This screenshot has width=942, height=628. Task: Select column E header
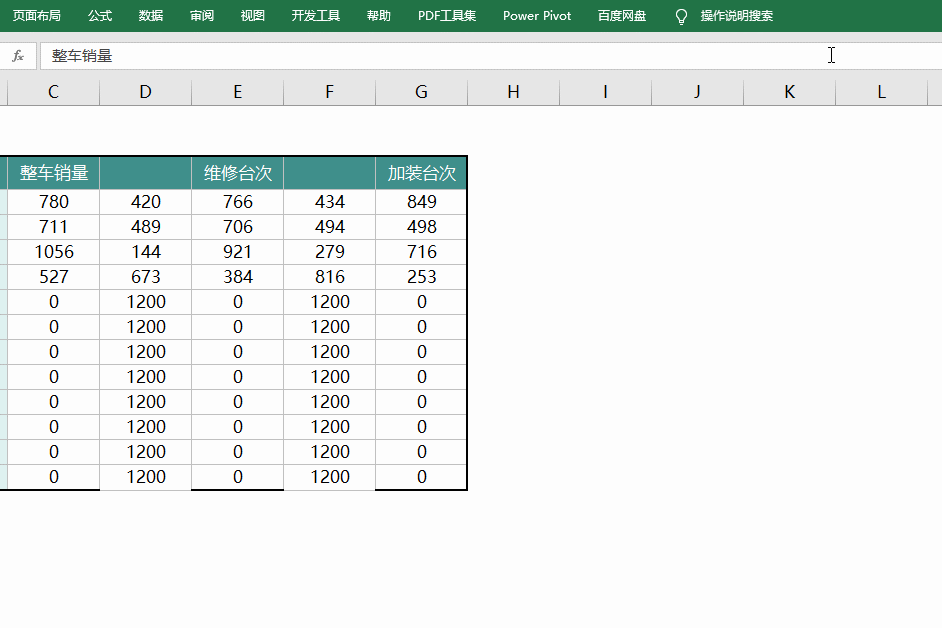click(237, 92)
